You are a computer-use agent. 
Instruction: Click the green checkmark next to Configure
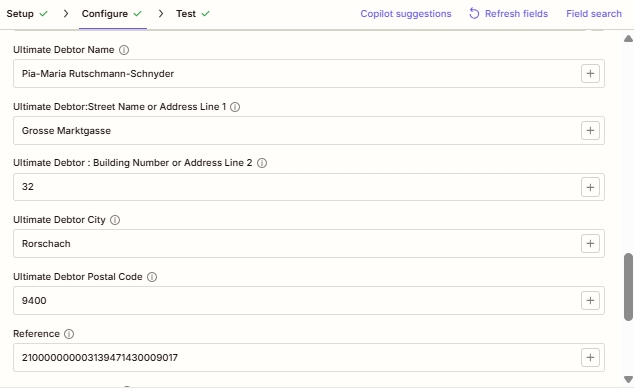tap(137, 14)
